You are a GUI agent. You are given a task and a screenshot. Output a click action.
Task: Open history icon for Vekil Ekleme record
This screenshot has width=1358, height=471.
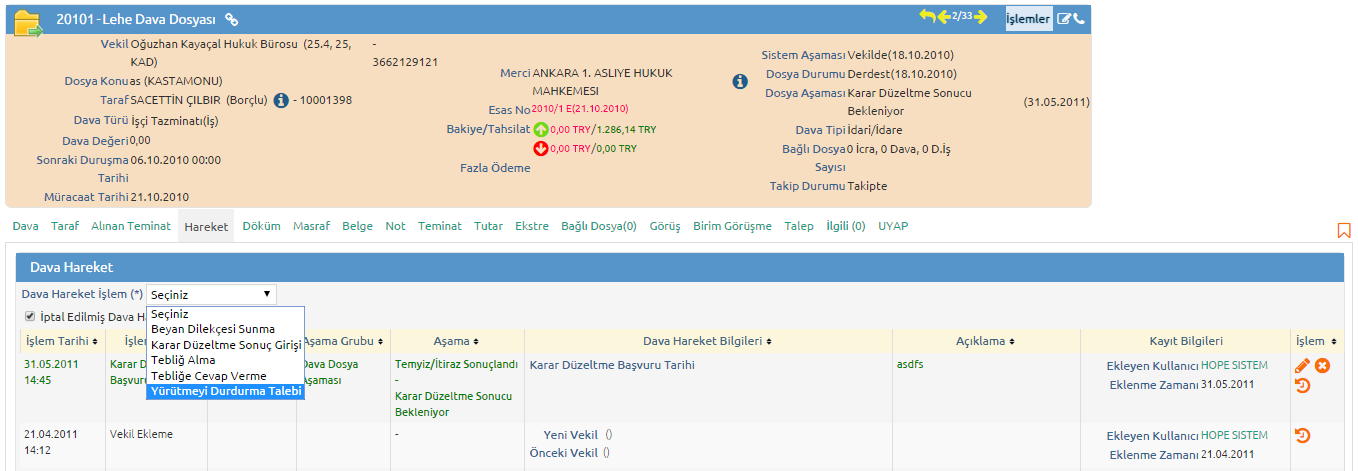coord(1302,435)
